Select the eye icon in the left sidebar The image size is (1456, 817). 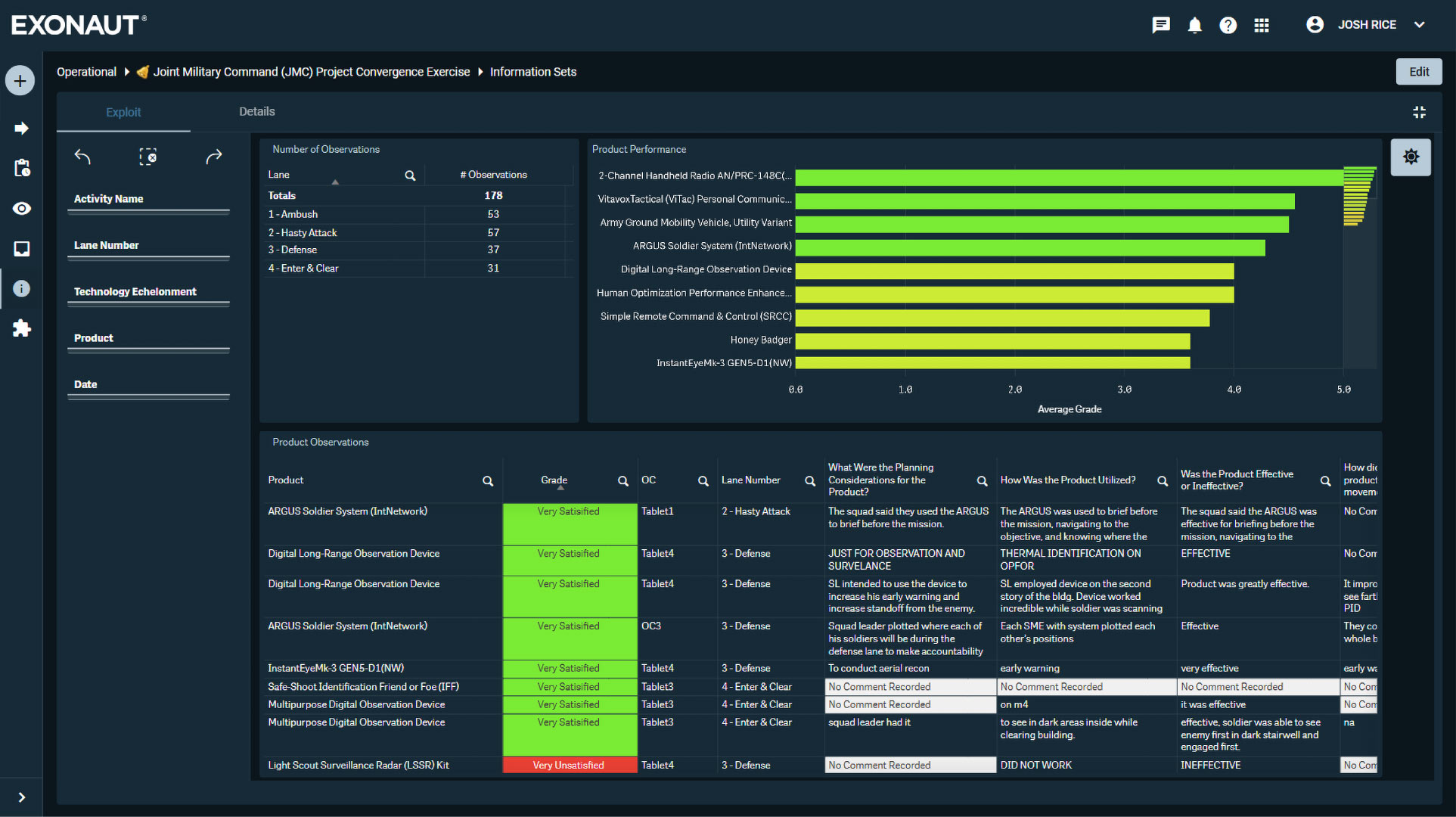pos(22,208)
